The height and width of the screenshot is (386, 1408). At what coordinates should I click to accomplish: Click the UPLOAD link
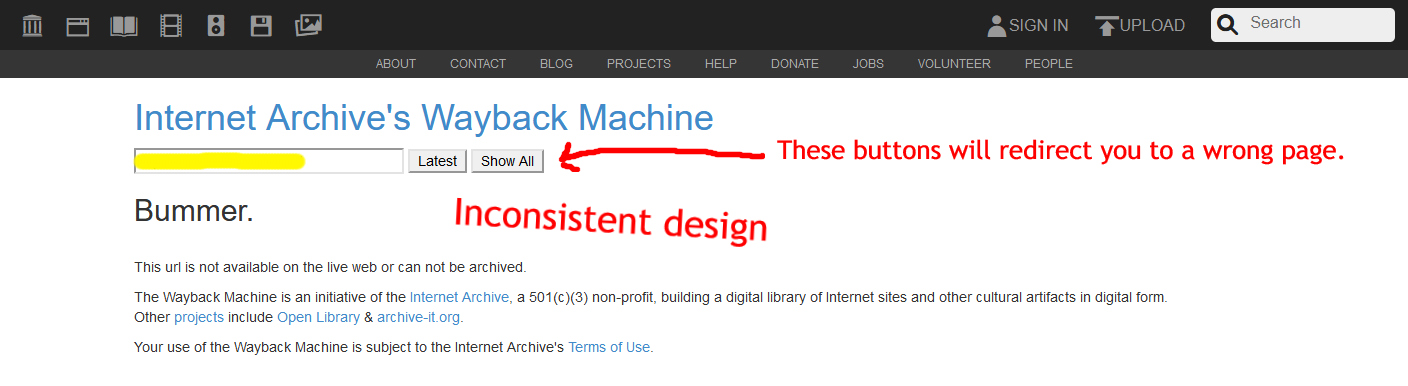coord(1152,26)
